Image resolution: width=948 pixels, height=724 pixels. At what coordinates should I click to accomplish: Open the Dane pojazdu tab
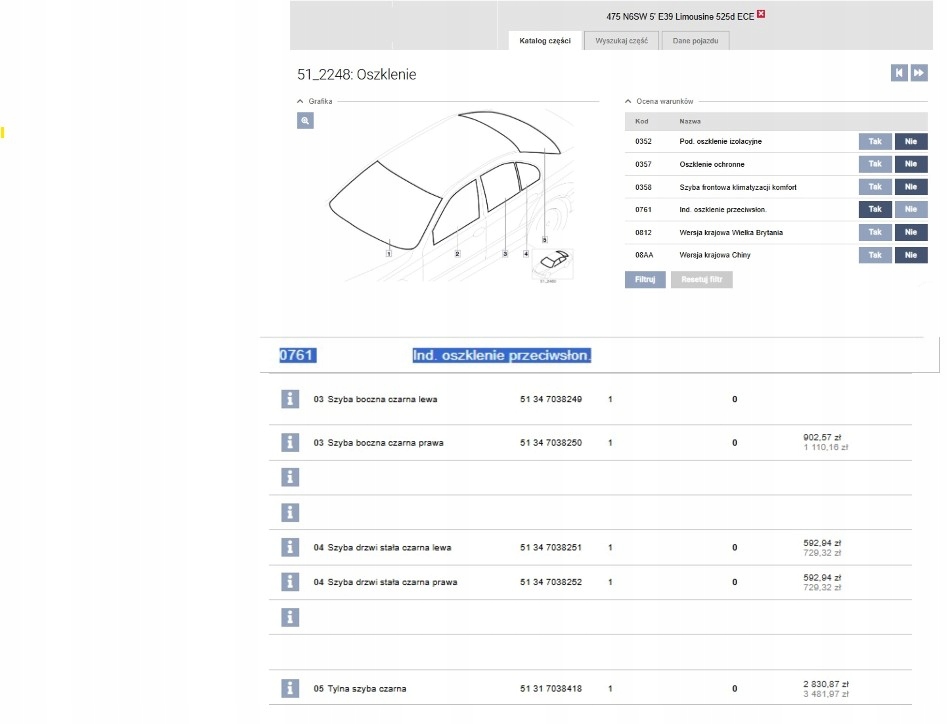[695, 41]
